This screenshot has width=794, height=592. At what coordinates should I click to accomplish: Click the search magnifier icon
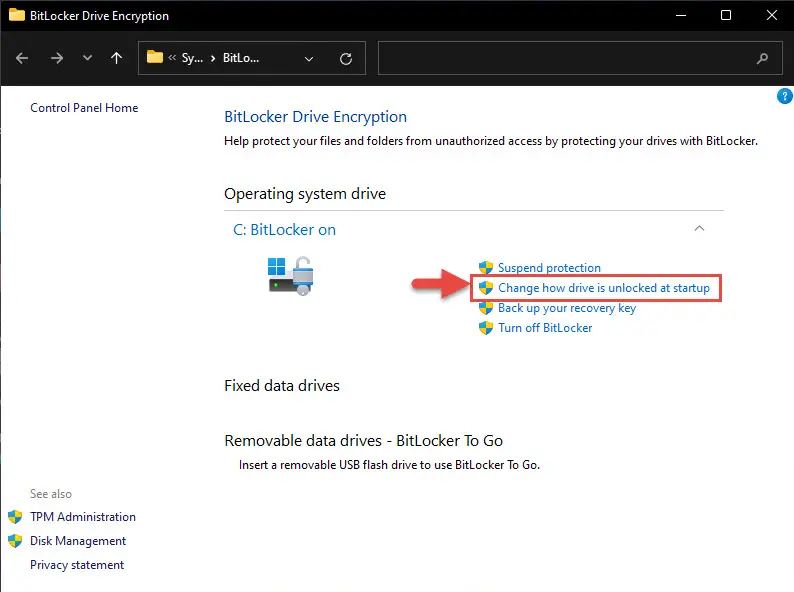click(763, 58)
